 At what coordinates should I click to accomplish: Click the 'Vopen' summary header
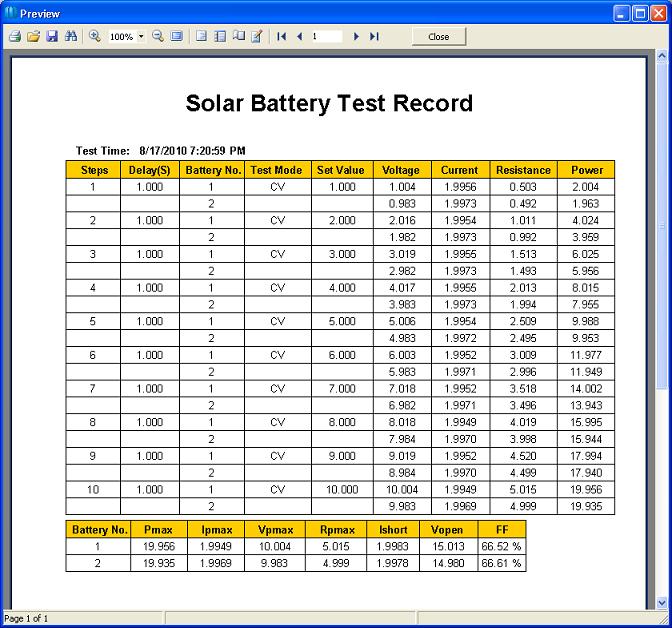coord(447,529)
